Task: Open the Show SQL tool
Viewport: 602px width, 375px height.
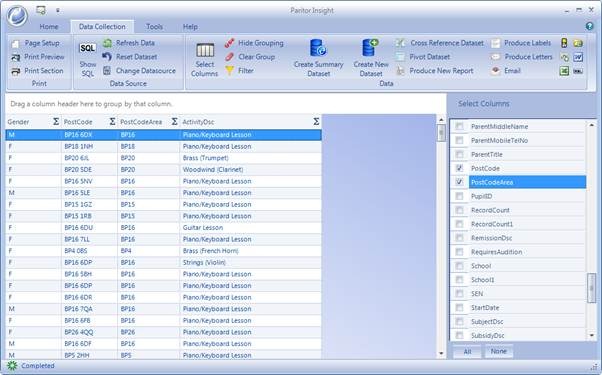Action: pyautogui.click(x=88, y=59)
